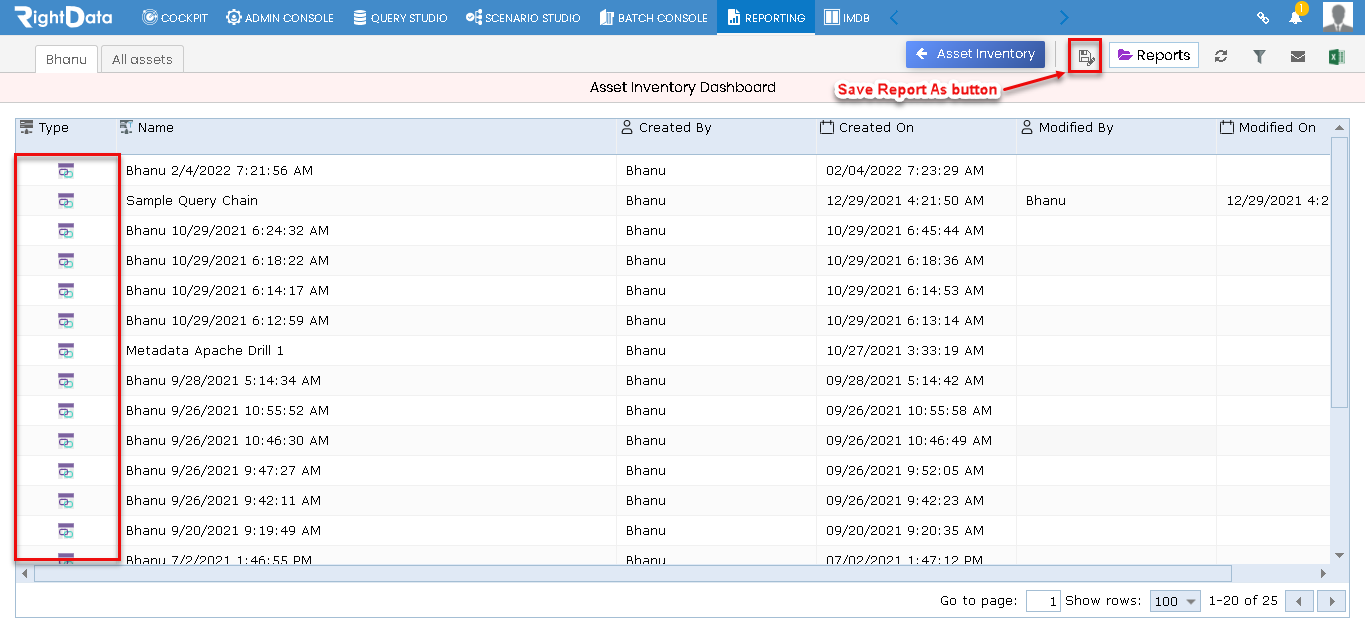Export report with the Excel icon

point(1336,57)
